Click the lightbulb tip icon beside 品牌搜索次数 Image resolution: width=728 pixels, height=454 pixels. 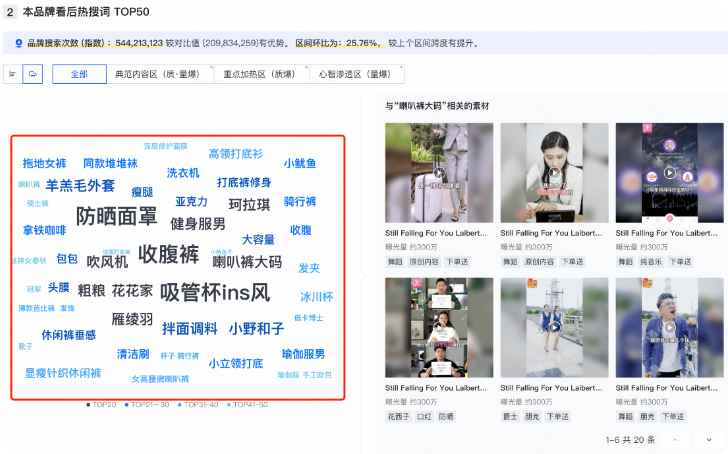(x=19, y=43)
